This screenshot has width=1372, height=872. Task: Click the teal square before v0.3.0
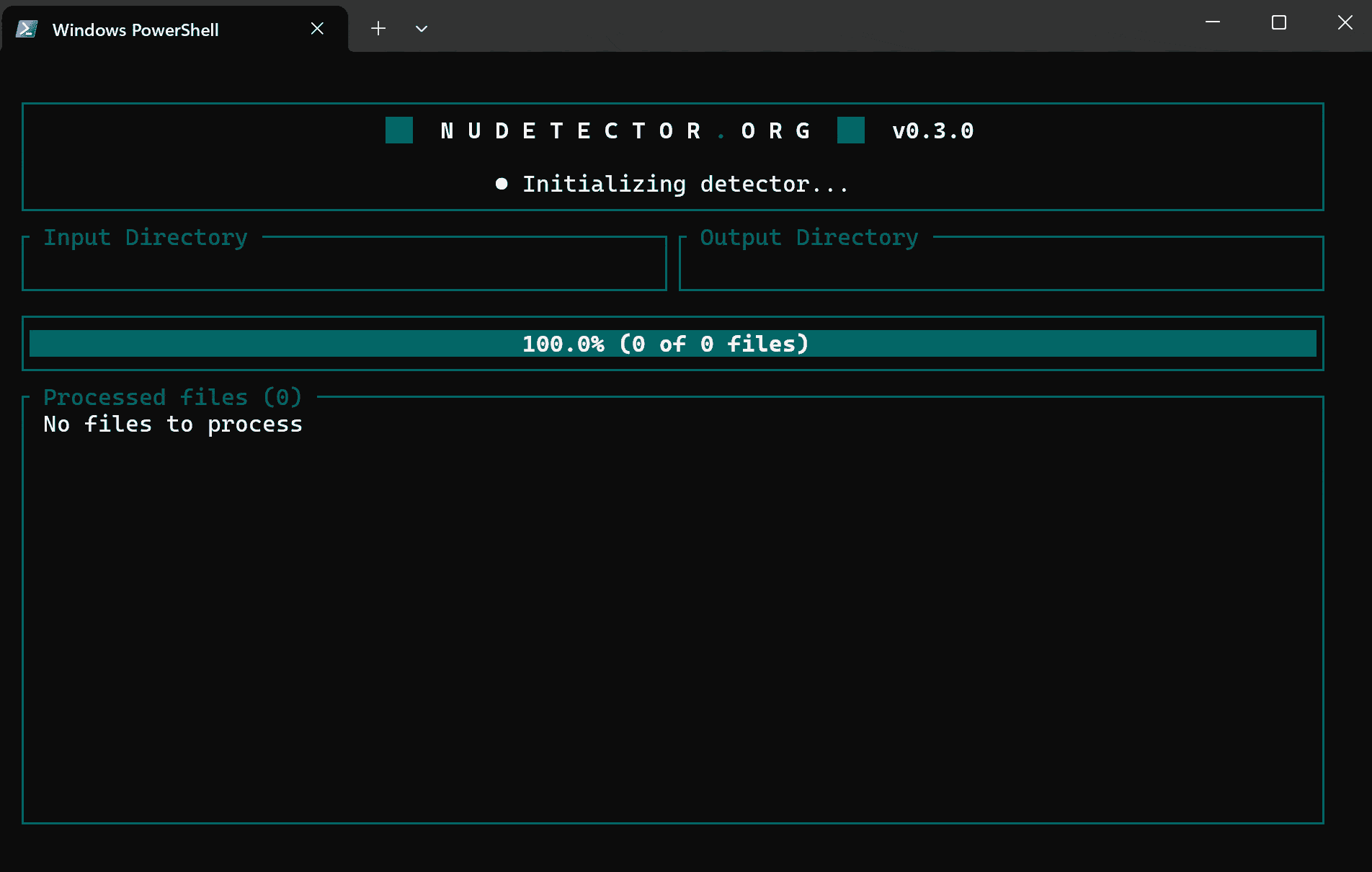(x=851, y=130)
